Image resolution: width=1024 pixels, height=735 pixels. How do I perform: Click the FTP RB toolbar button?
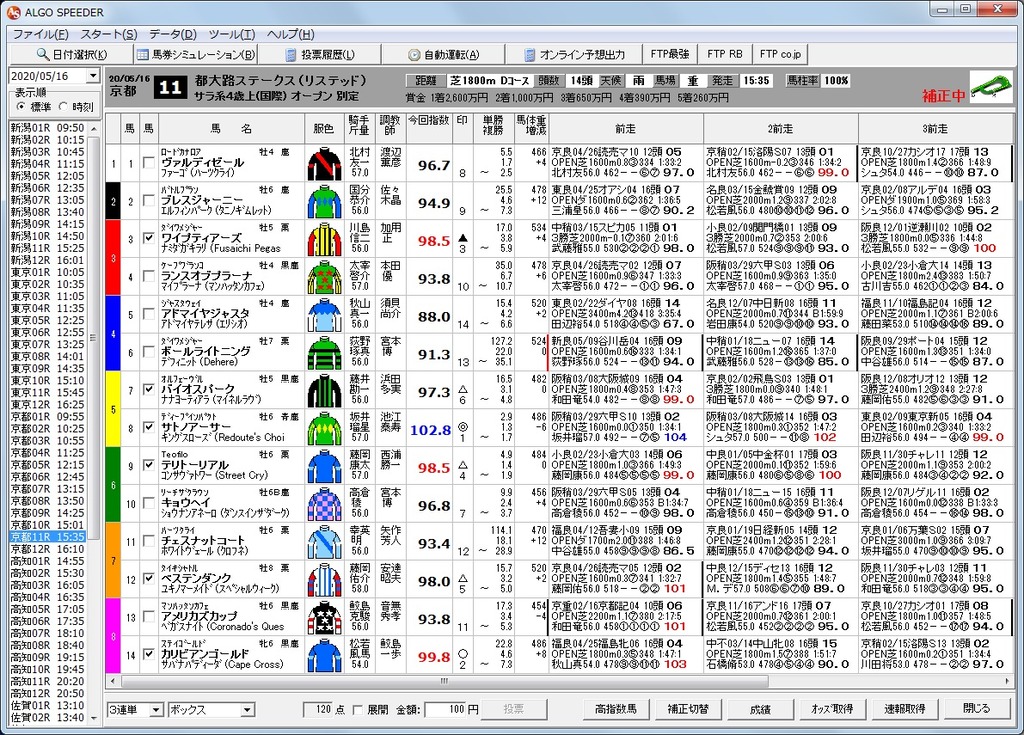(x=724, y=54)
